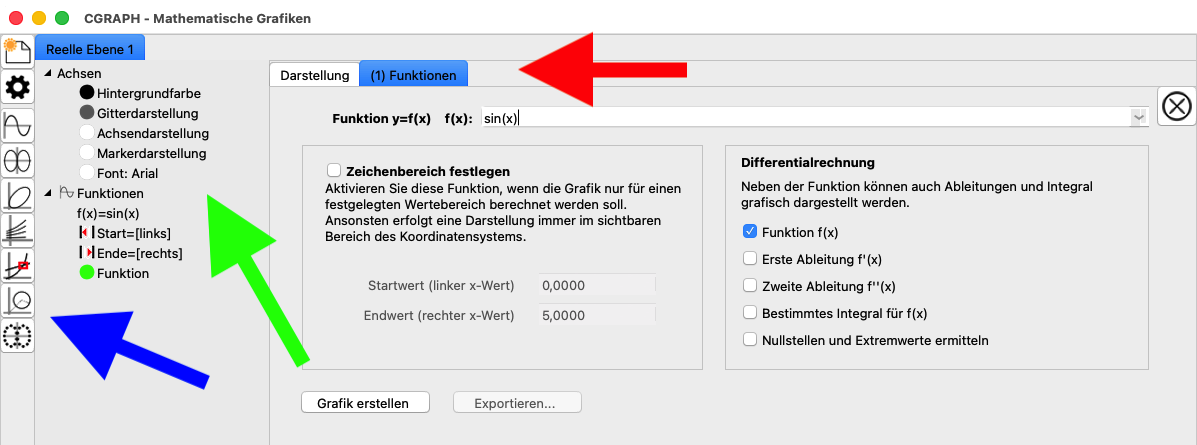Image resolution: width=1197 pixels, height=445 pixels.
Task: Enable the Zeichenbereich festlegen checkbox
Action: coord(334,171)
